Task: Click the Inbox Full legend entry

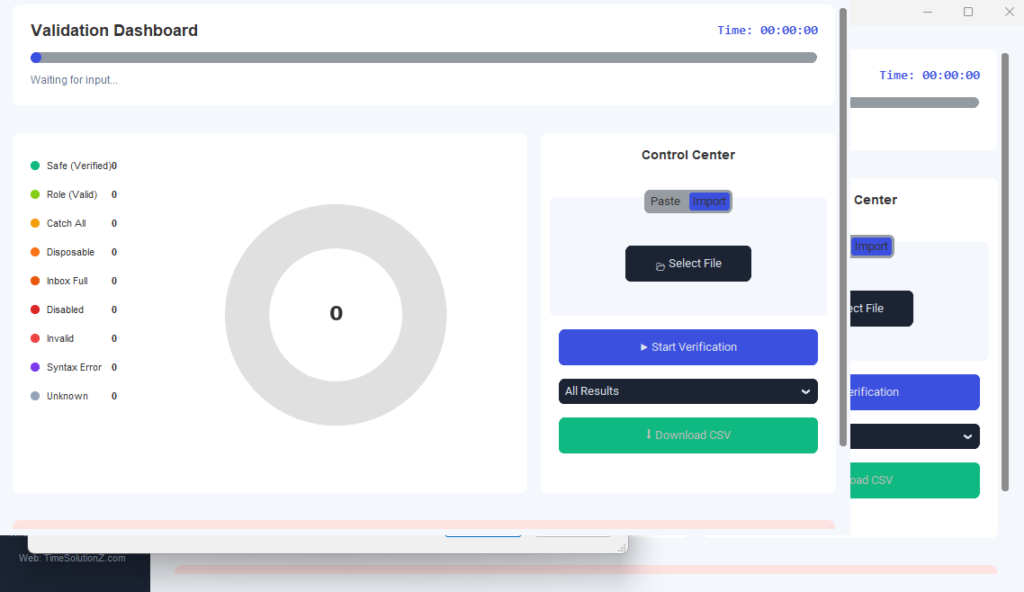Action: [67, 281]
